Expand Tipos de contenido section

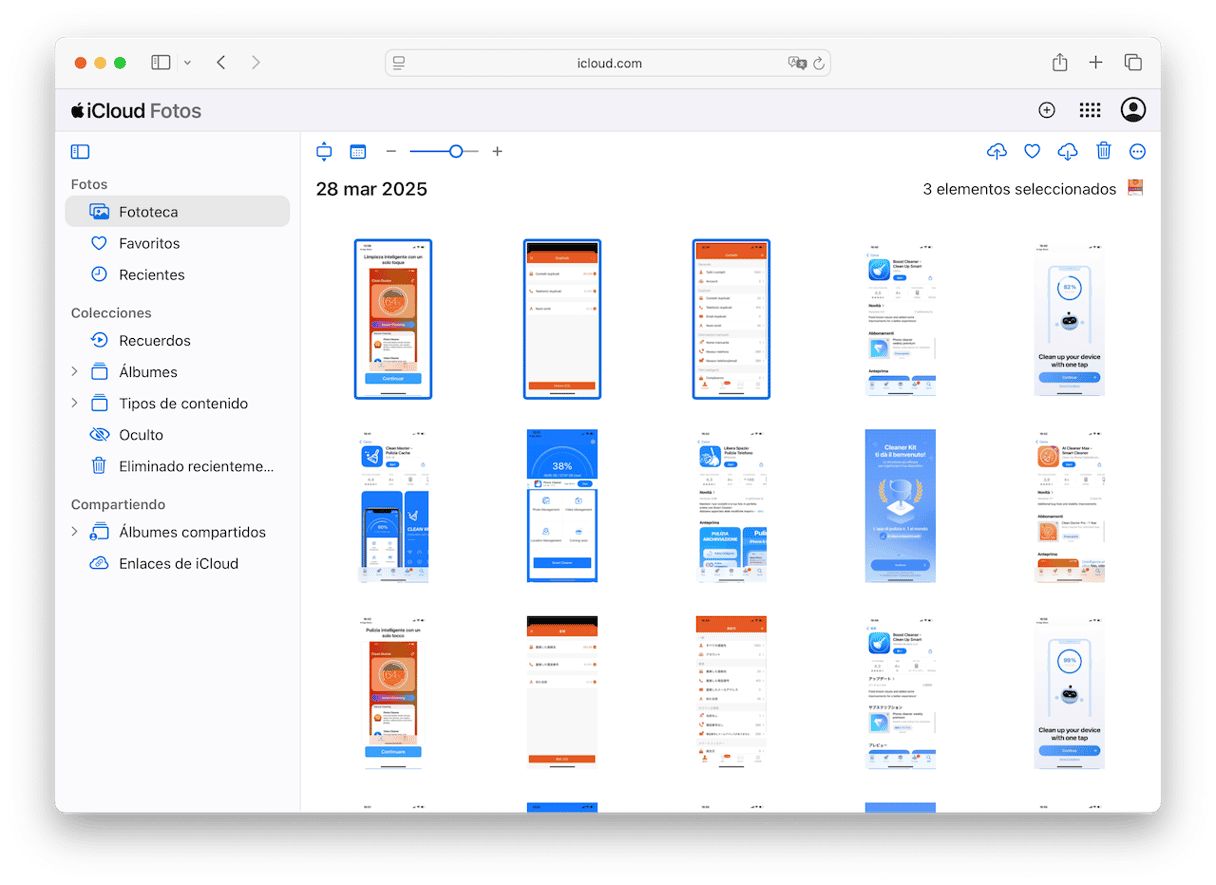(74, 403)
